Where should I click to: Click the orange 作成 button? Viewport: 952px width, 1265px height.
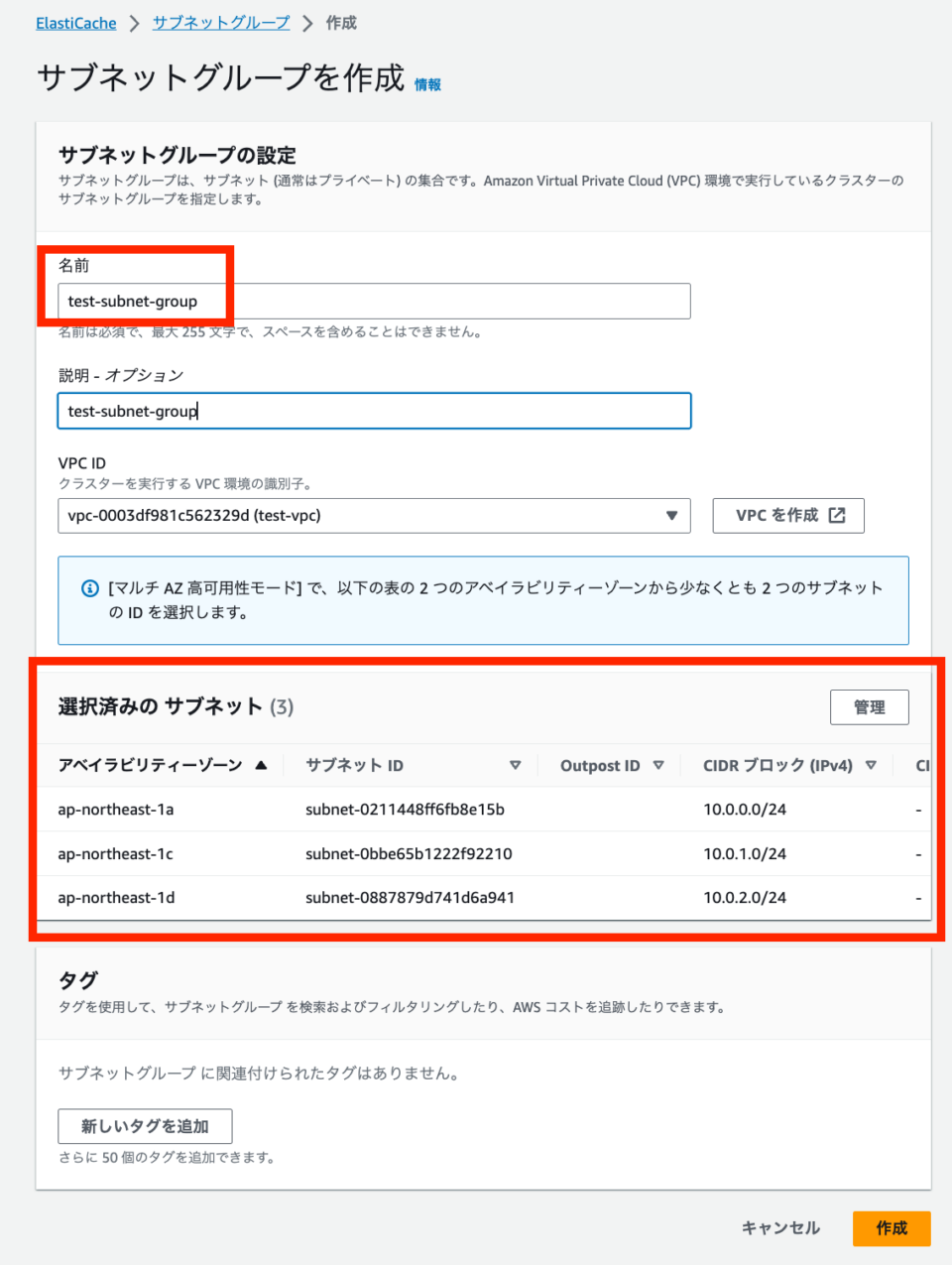click(x=891, y=1228)
